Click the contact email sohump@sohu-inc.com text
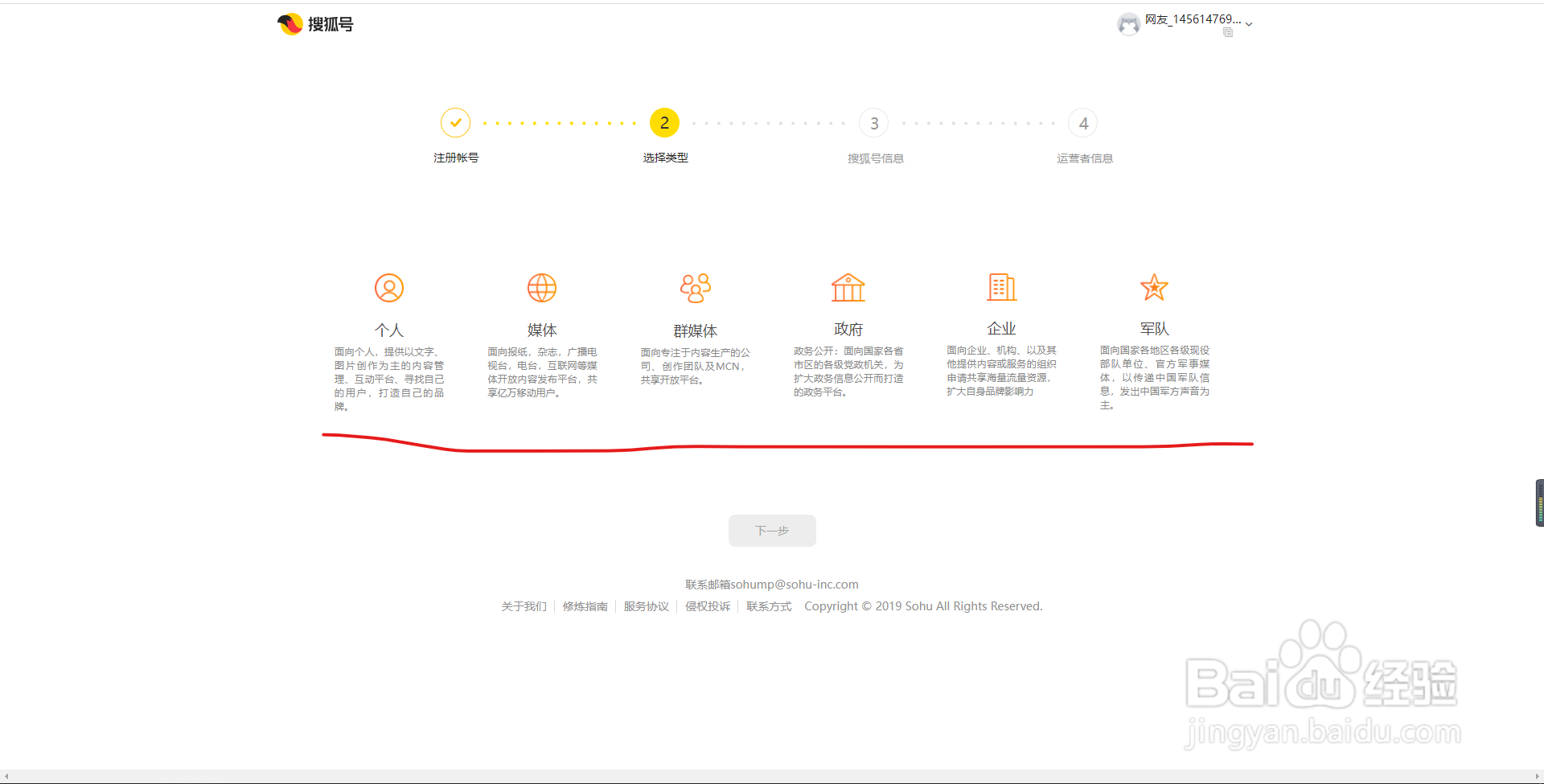The image size is (1544, 784). [772, 585]
